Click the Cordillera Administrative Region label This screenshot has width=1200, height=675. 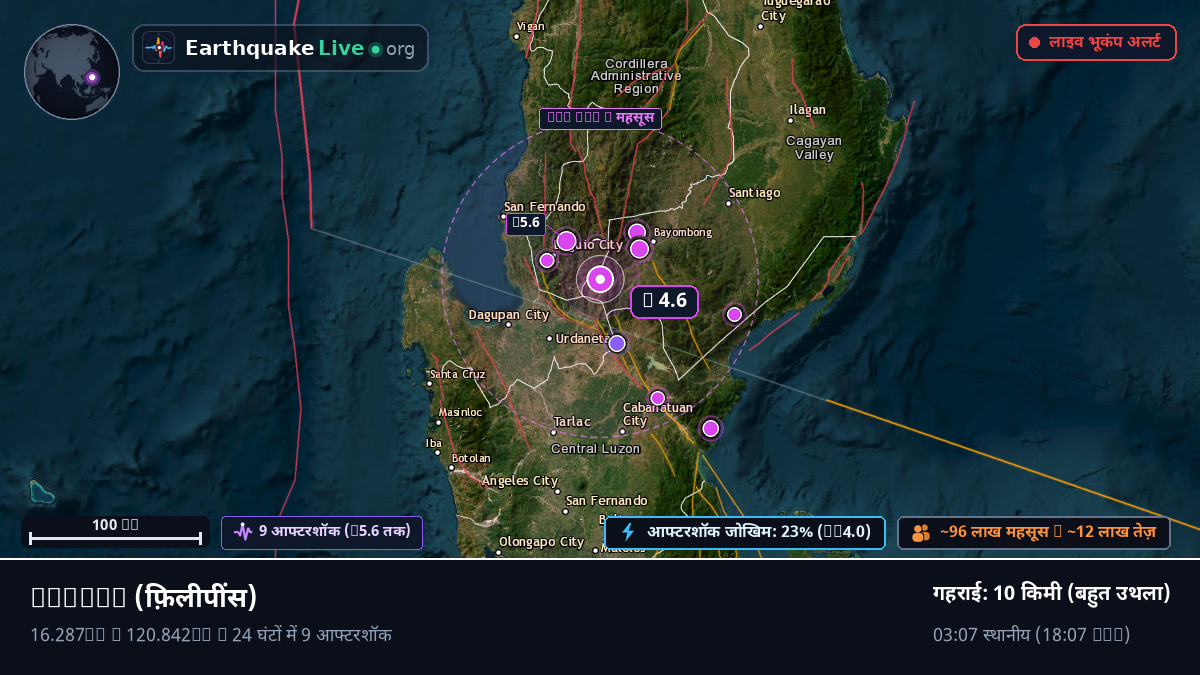636,76
